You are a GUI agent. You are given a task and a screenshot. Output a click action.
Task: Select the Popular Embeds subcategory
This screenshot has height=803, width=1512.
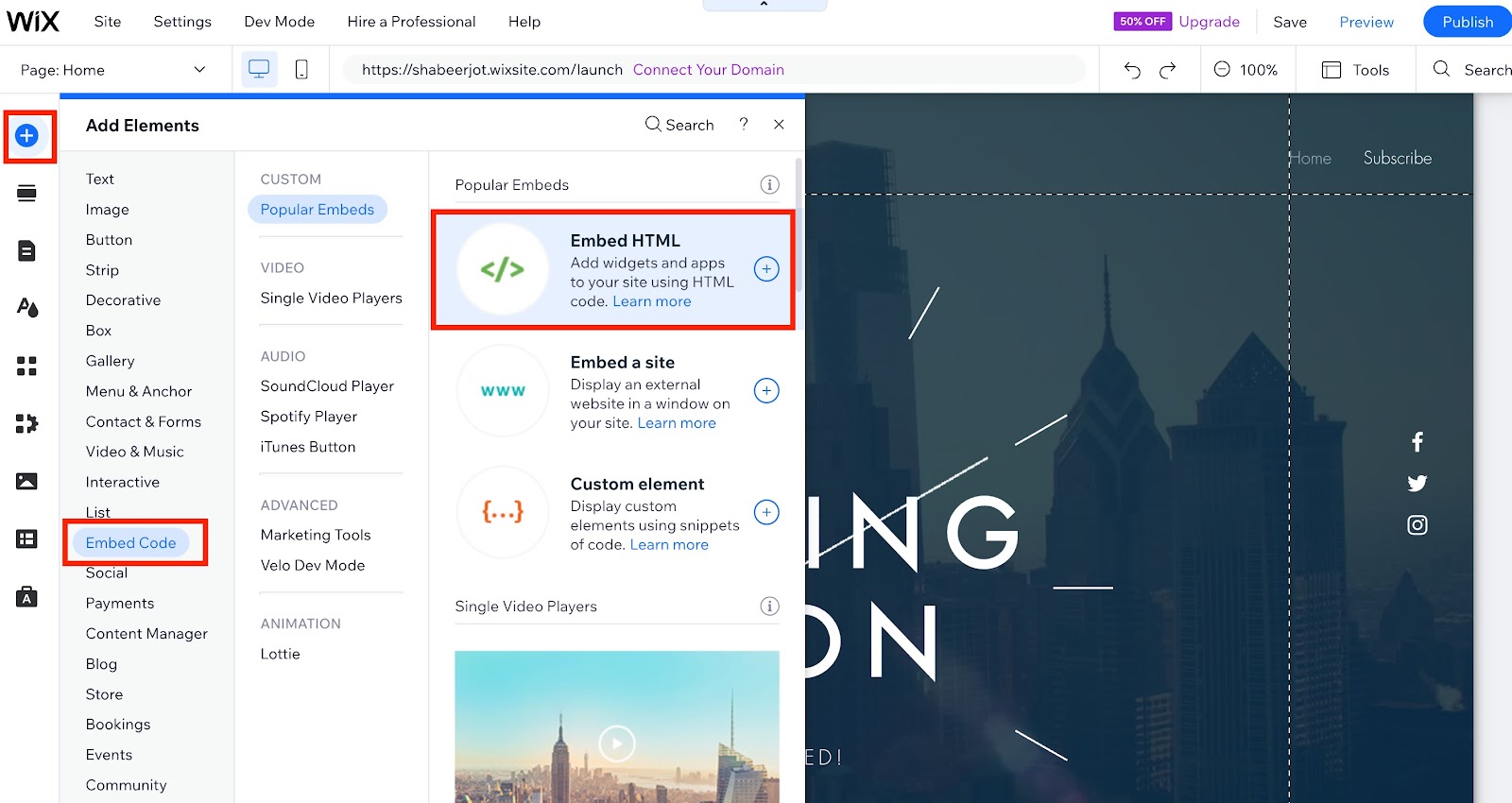click(318, 210)
